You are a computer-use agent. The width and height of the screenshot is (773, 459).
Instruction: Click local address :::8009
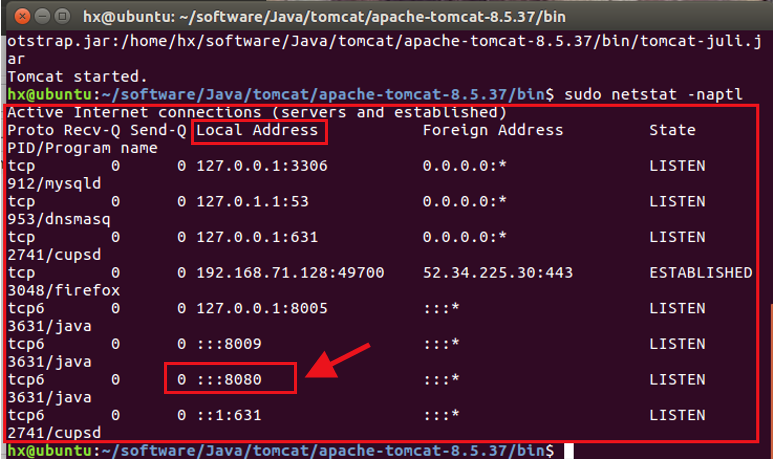[229, 344]
